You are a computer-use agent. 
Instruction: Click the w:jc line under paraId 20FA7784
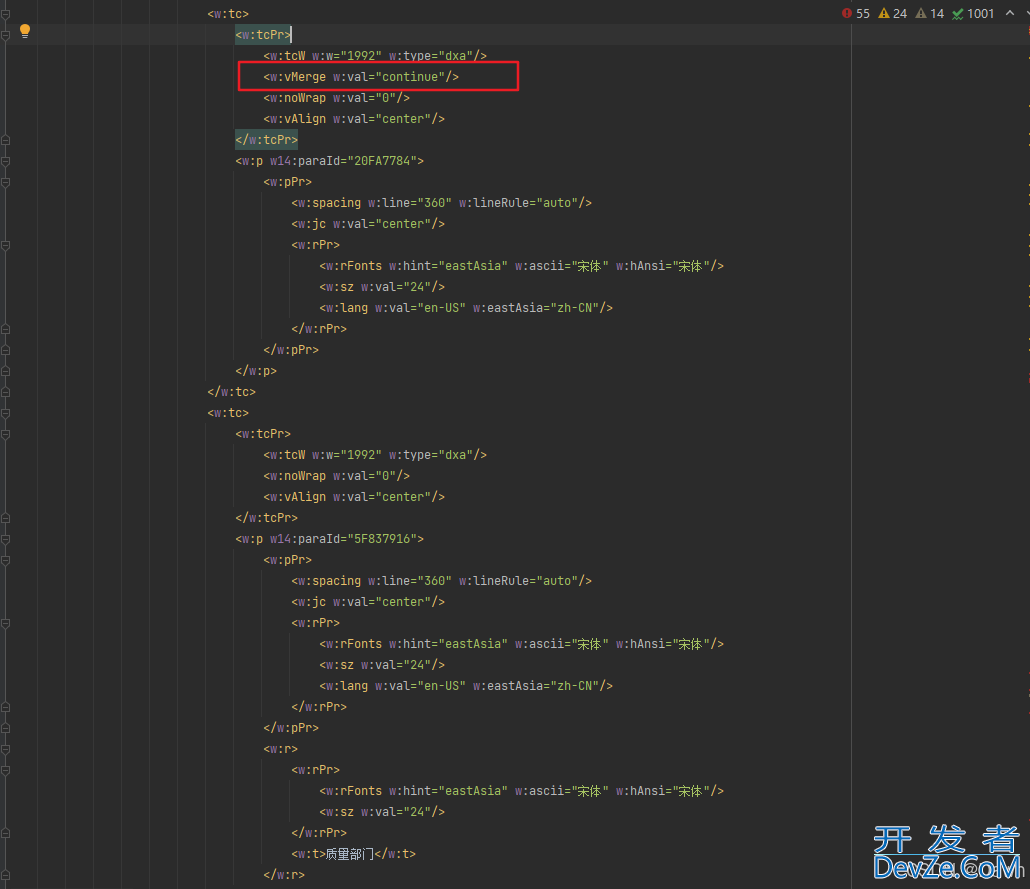pos(368,224)
